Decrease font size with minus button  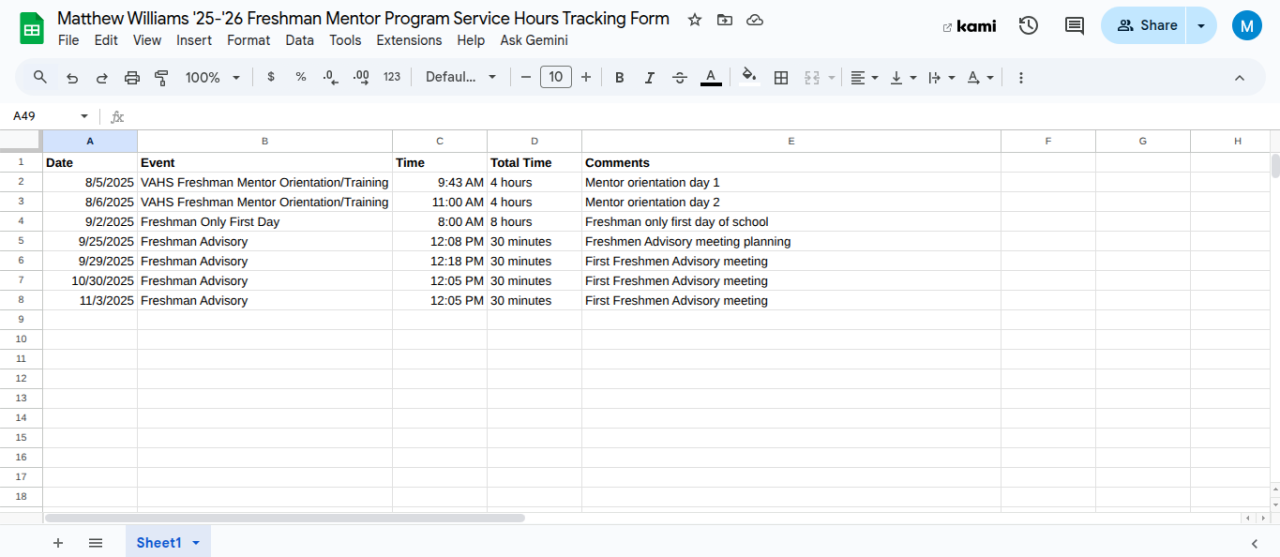[x=526, y=77]
